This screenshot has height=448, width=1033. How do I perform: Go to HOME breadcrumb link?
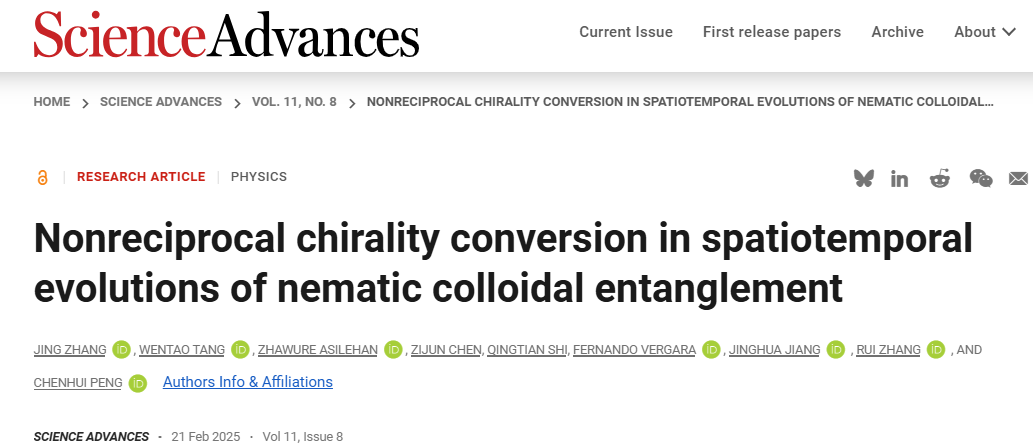[52, 102]
